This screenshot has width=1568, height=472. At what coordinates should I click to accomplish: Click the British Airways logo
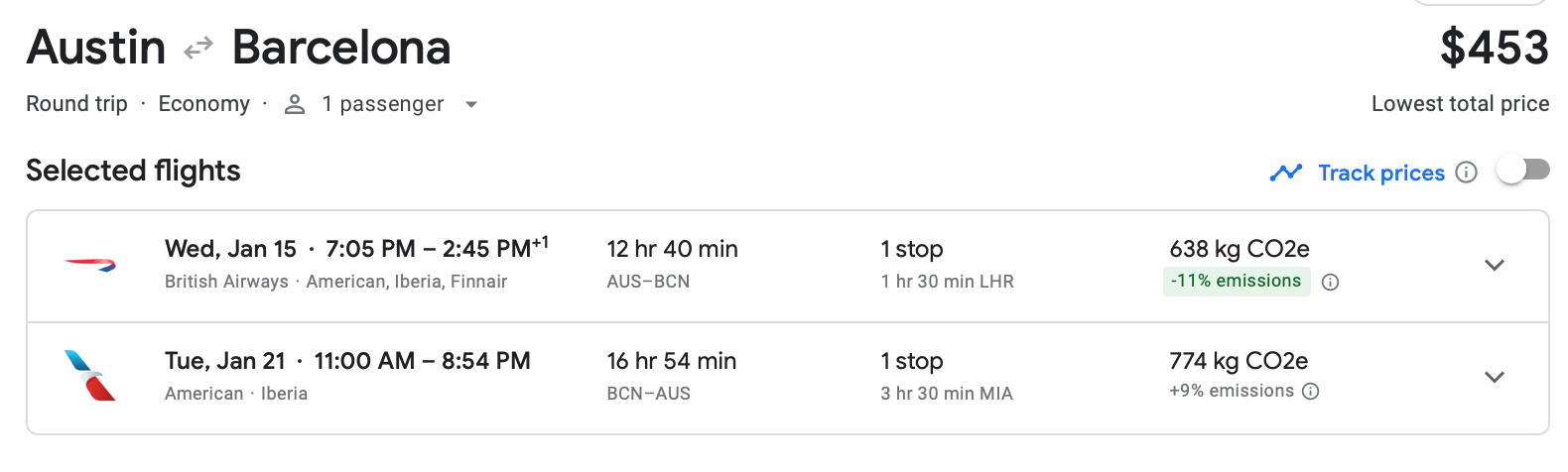(90, 265)
